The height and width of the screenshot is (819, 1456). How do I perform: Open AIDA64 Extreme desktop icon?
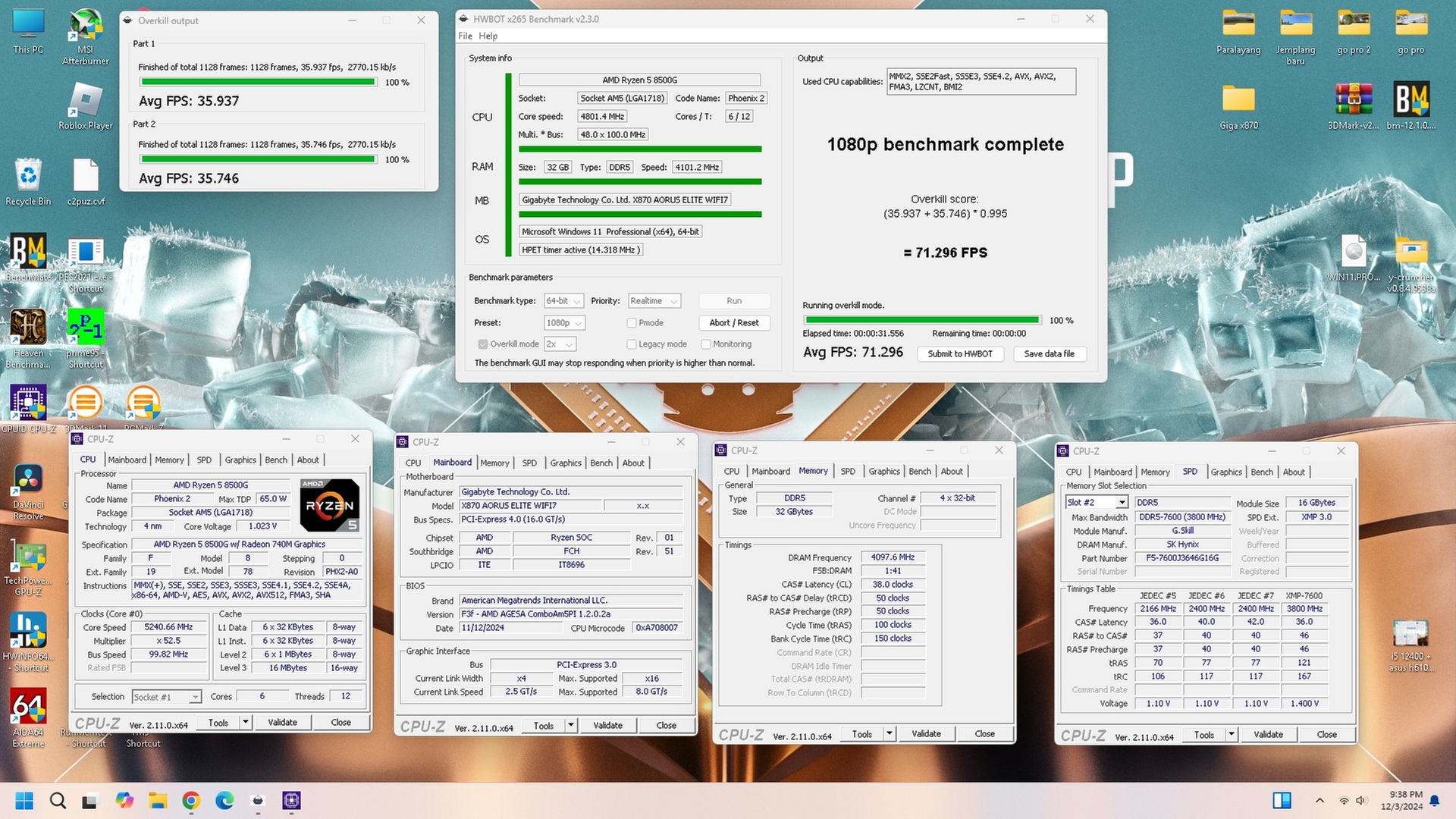(28, 718)
